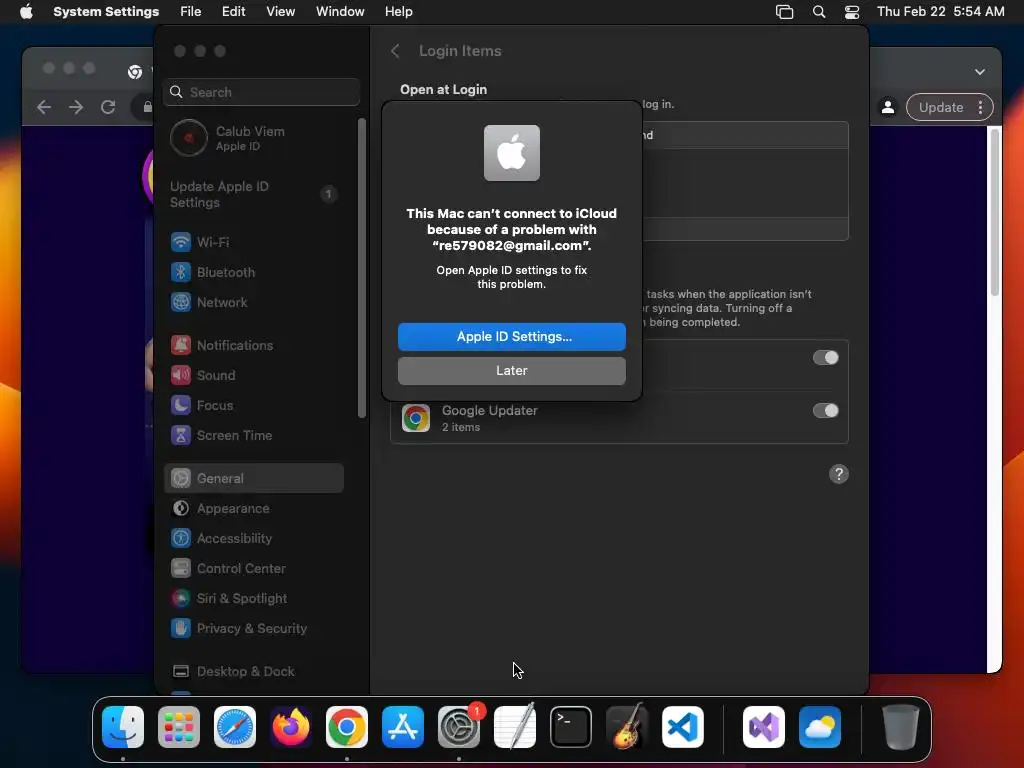This screenshot has height=768, width=1024.
Task: Select Wi-Fi icon in sidebar
Action: pos(181,242)
